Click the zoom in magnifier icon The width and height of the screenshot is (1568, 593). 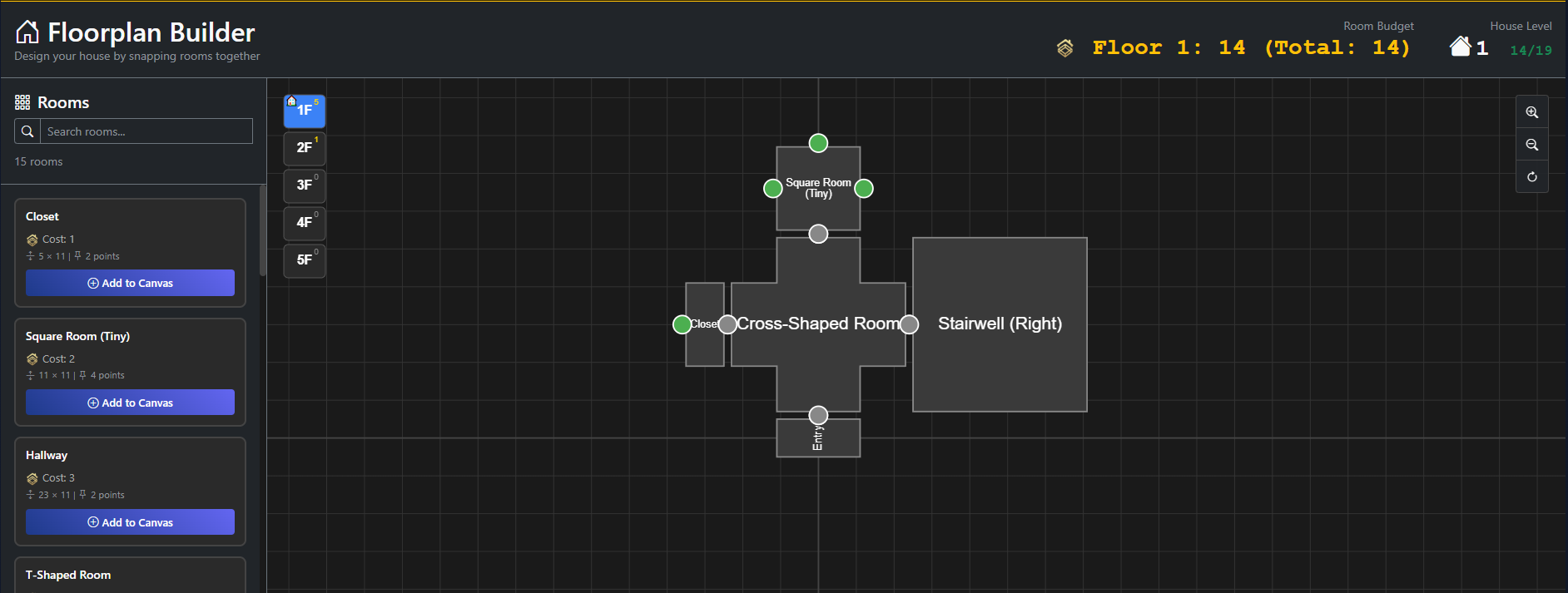pyautogui.click(x=1531, y=112)
